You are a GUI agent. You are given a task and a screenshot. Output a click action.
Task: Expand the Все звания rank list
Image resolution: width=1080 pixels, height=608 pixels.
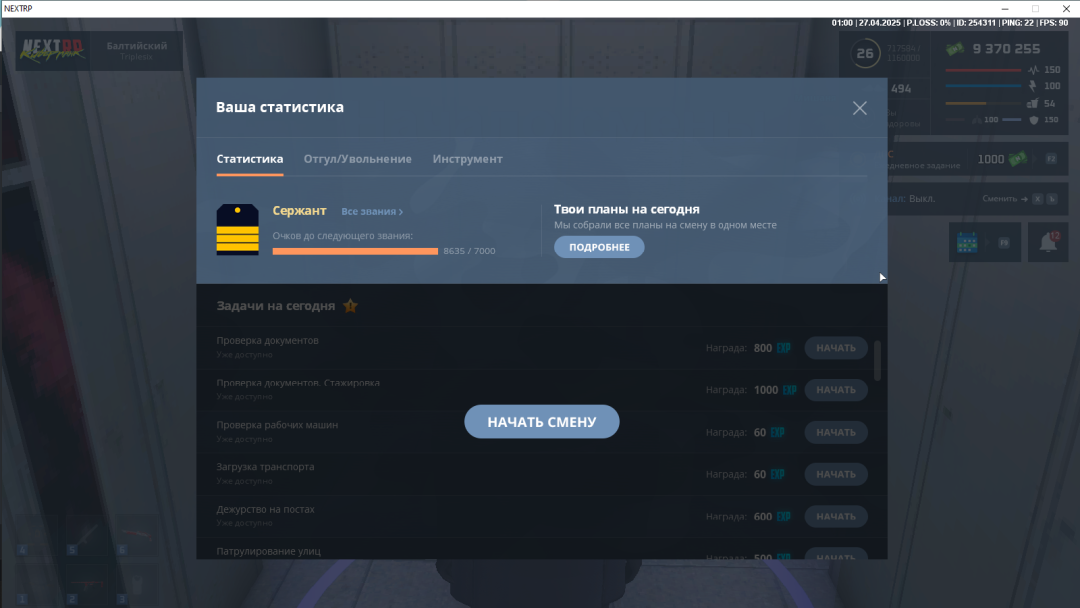pyautogui.click(x=372, y=212)
